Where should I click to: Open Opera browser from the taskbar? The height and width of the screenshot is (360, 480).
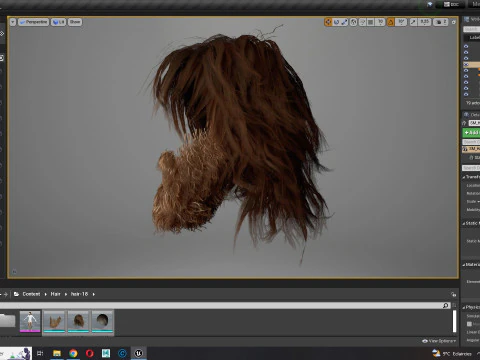point(90,353)
